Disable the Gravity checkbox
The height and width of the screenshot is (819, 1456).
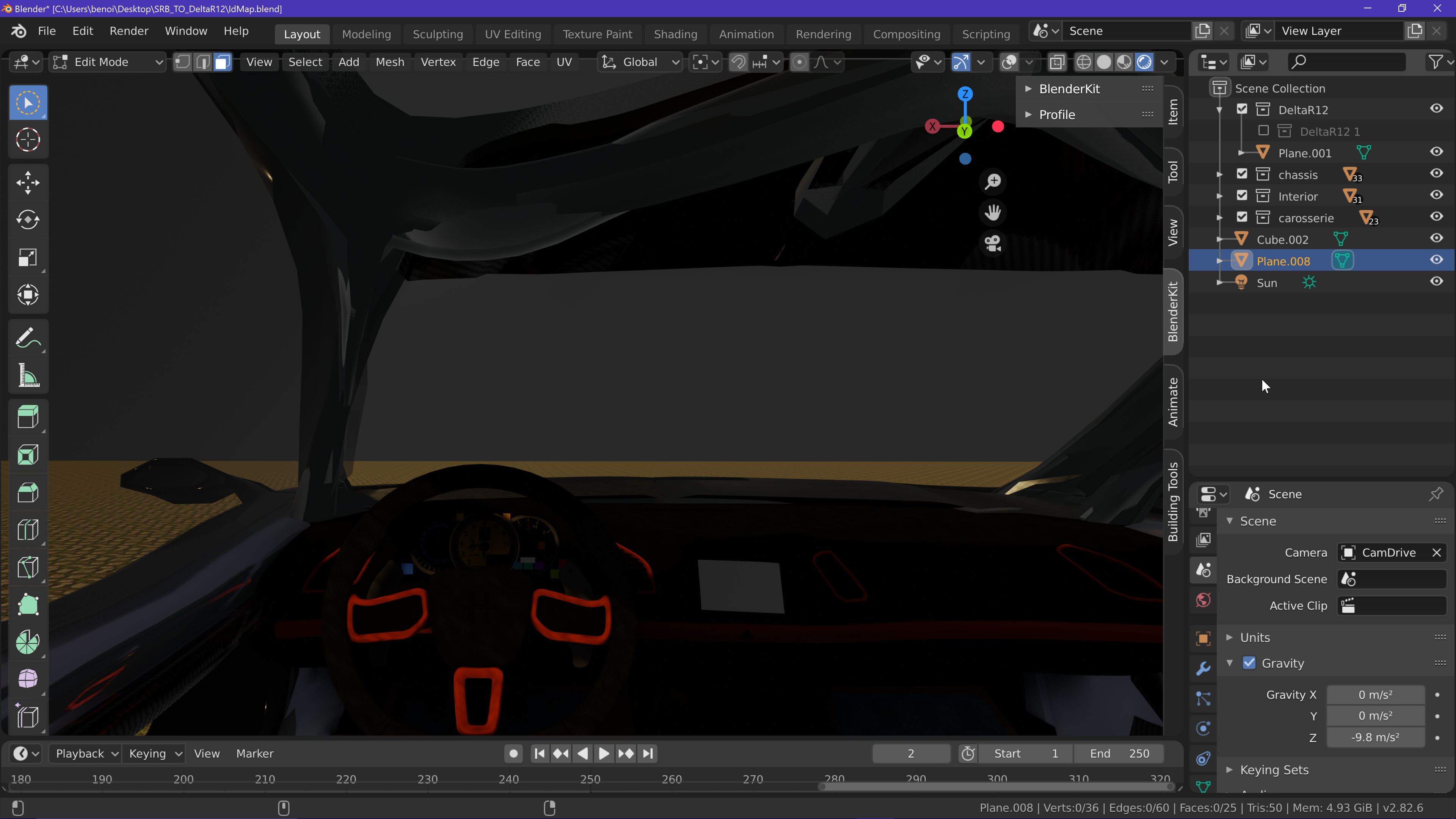tap(1249, 663)
